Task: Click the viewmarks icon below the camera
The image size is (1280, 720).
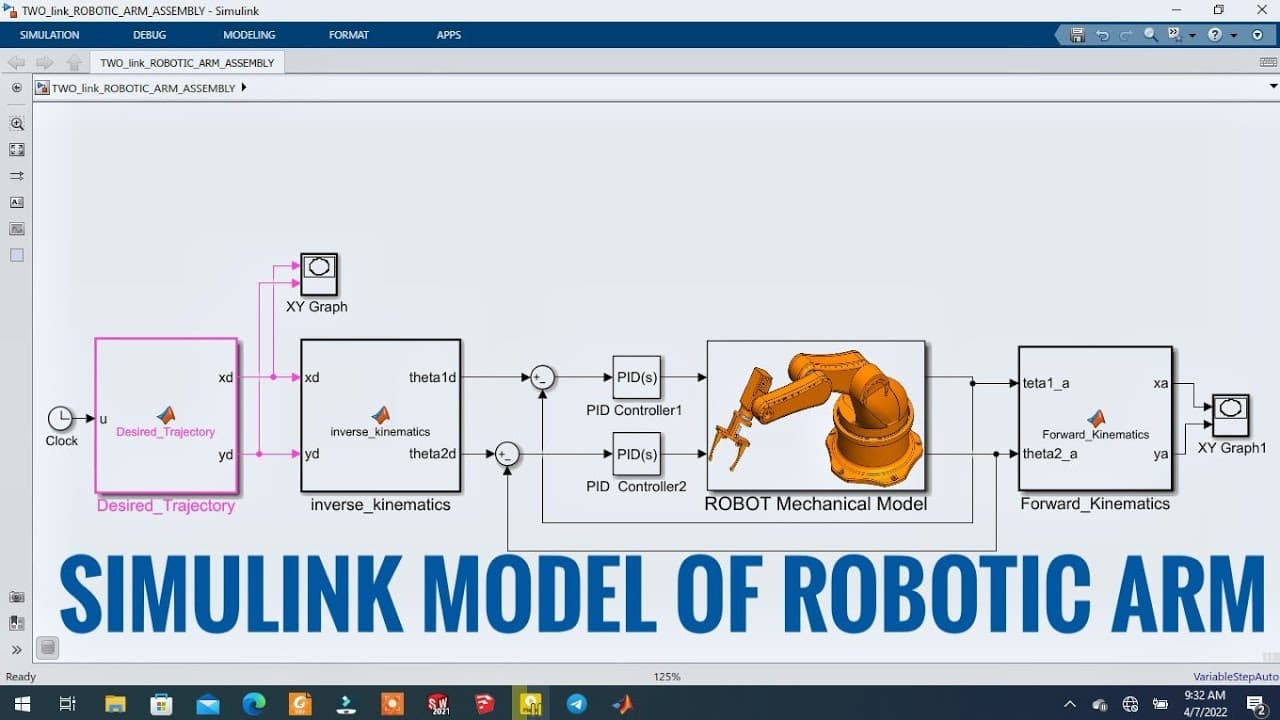Action: point(16,623)
